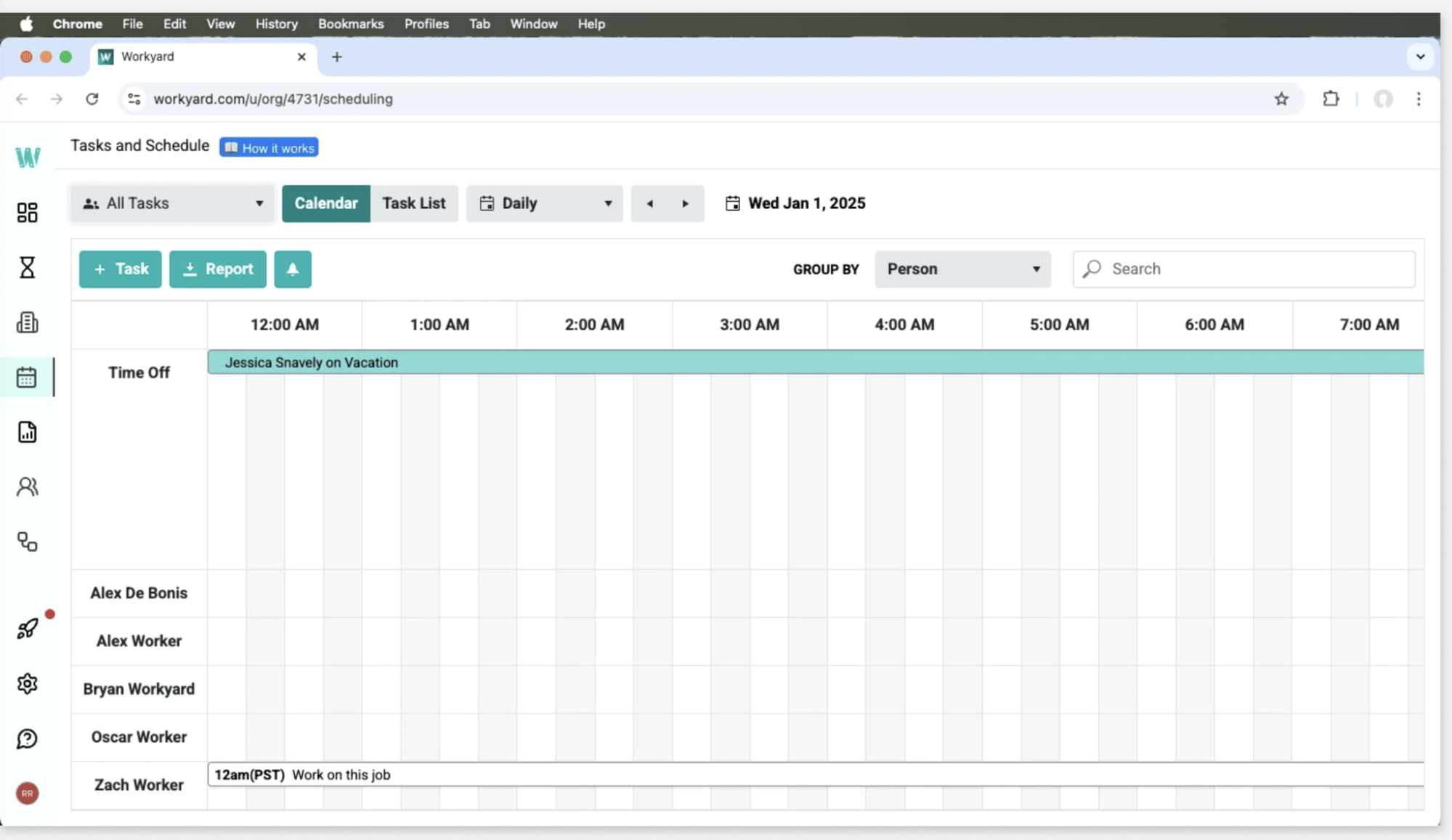Click Zach Worker row label
The height and width of the screenshot is (840, 1452).
(139, 785)
